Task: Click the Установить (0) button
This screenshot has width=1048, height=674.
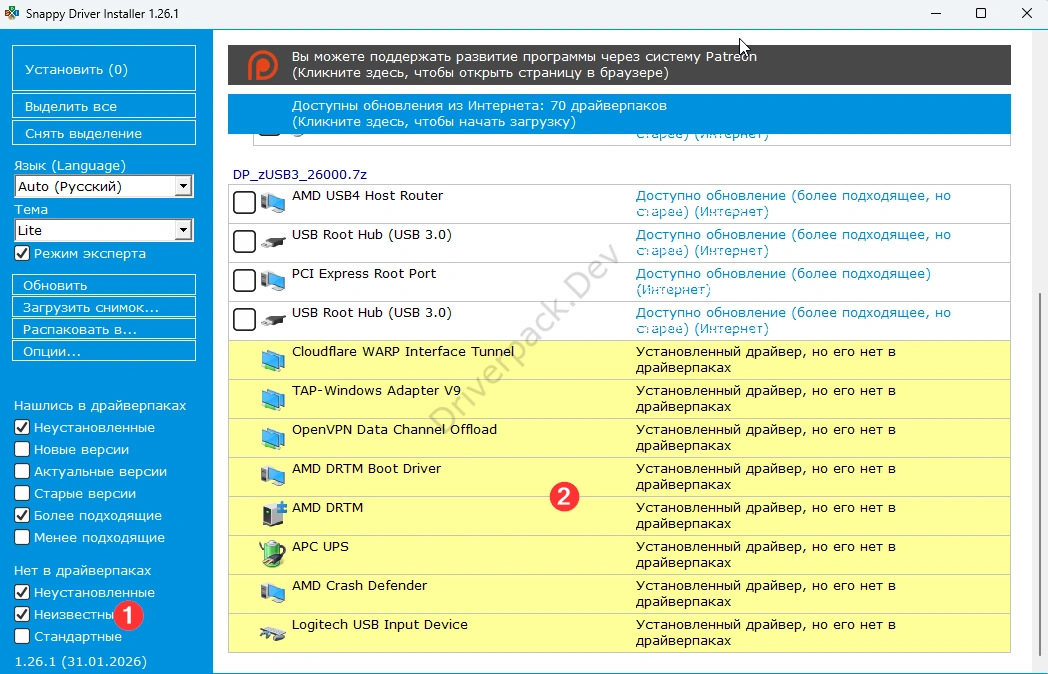Action: (x=104, y=68)
